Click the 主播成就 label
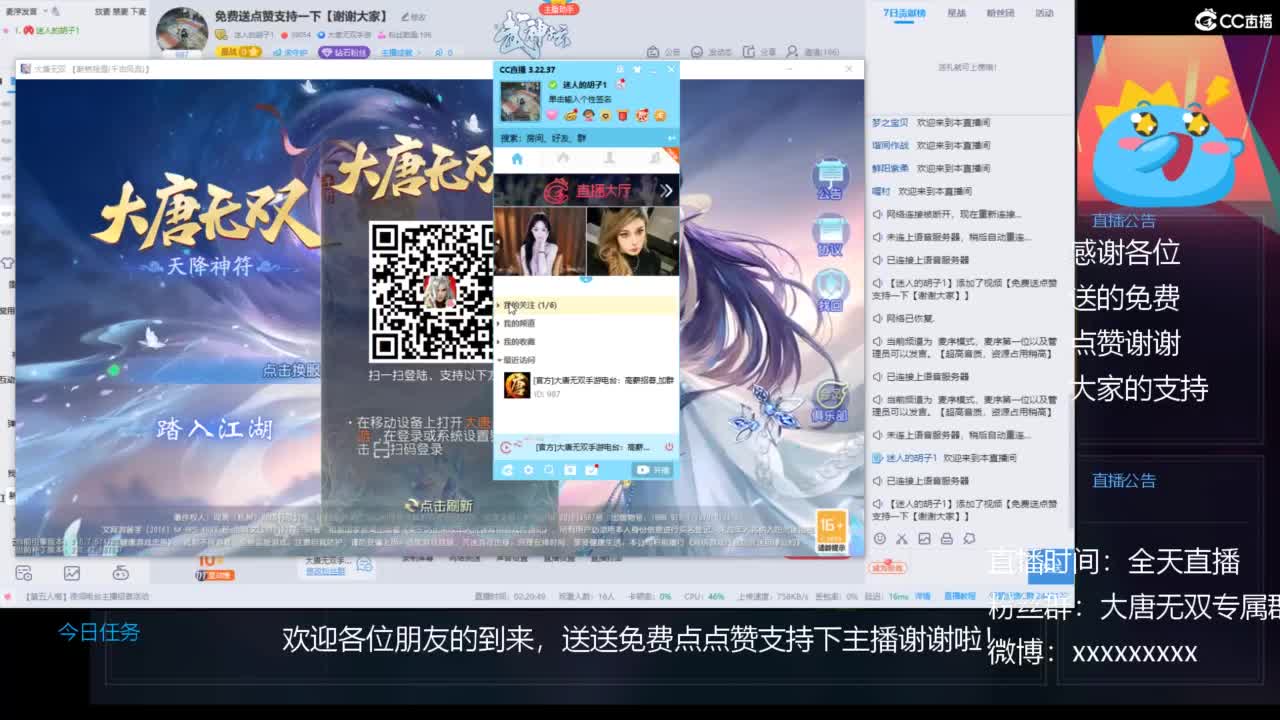1280x720 pixels. tap(397, 52)
